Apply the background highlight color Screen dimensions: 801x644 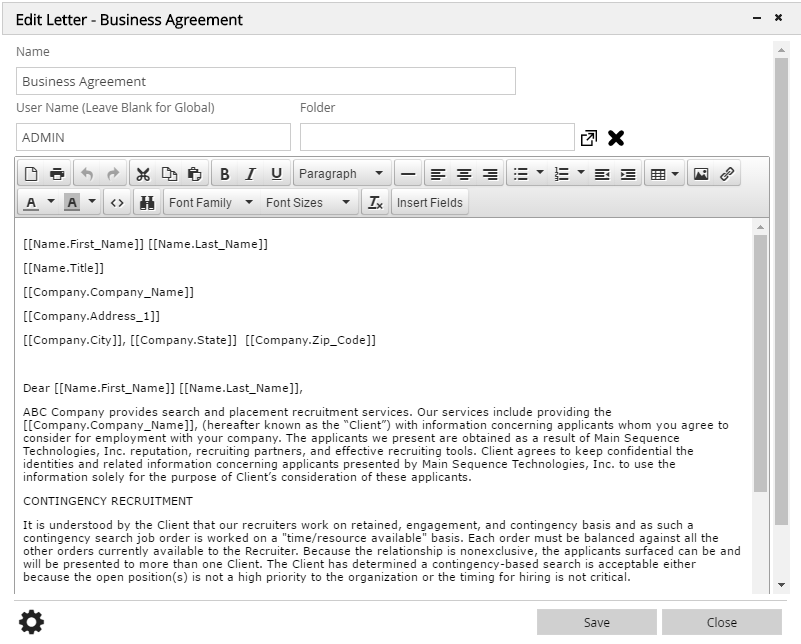[72, 203]
